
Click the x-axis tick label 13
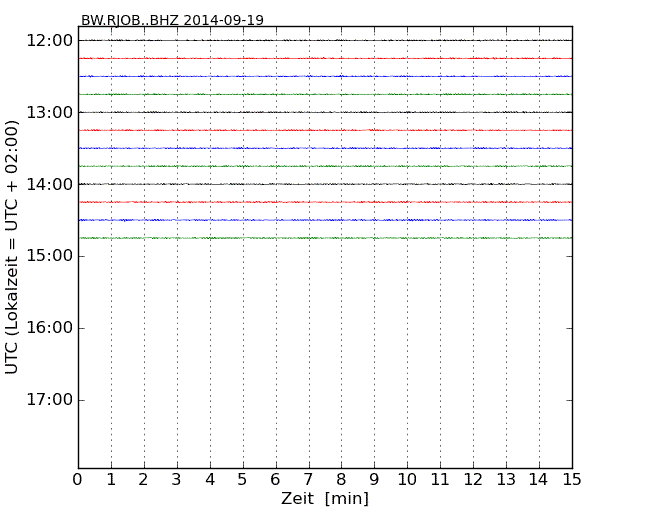pyautogui.click(x=506, y=480)
